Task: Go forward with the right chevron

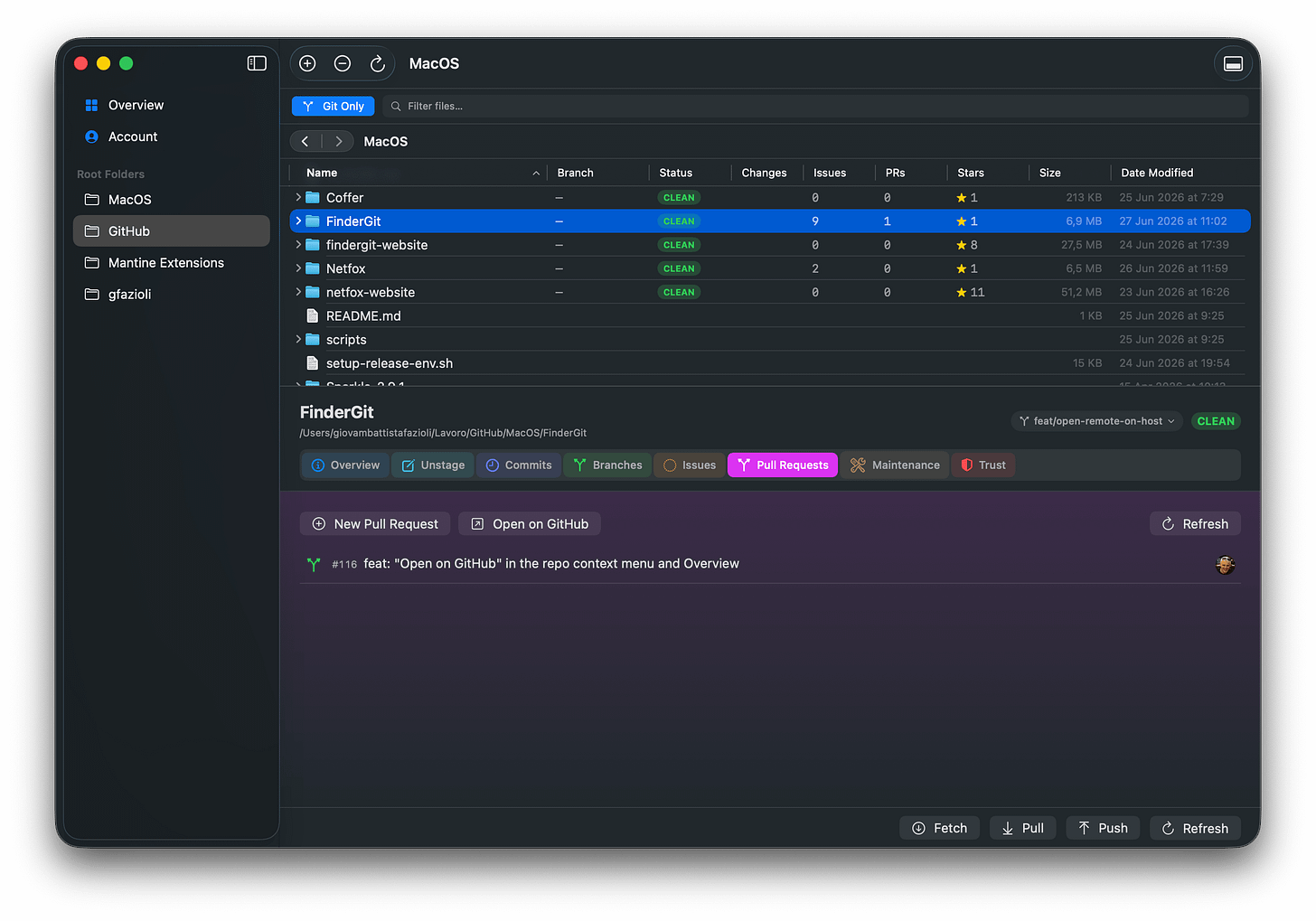Action: click(x=338, y=141)
